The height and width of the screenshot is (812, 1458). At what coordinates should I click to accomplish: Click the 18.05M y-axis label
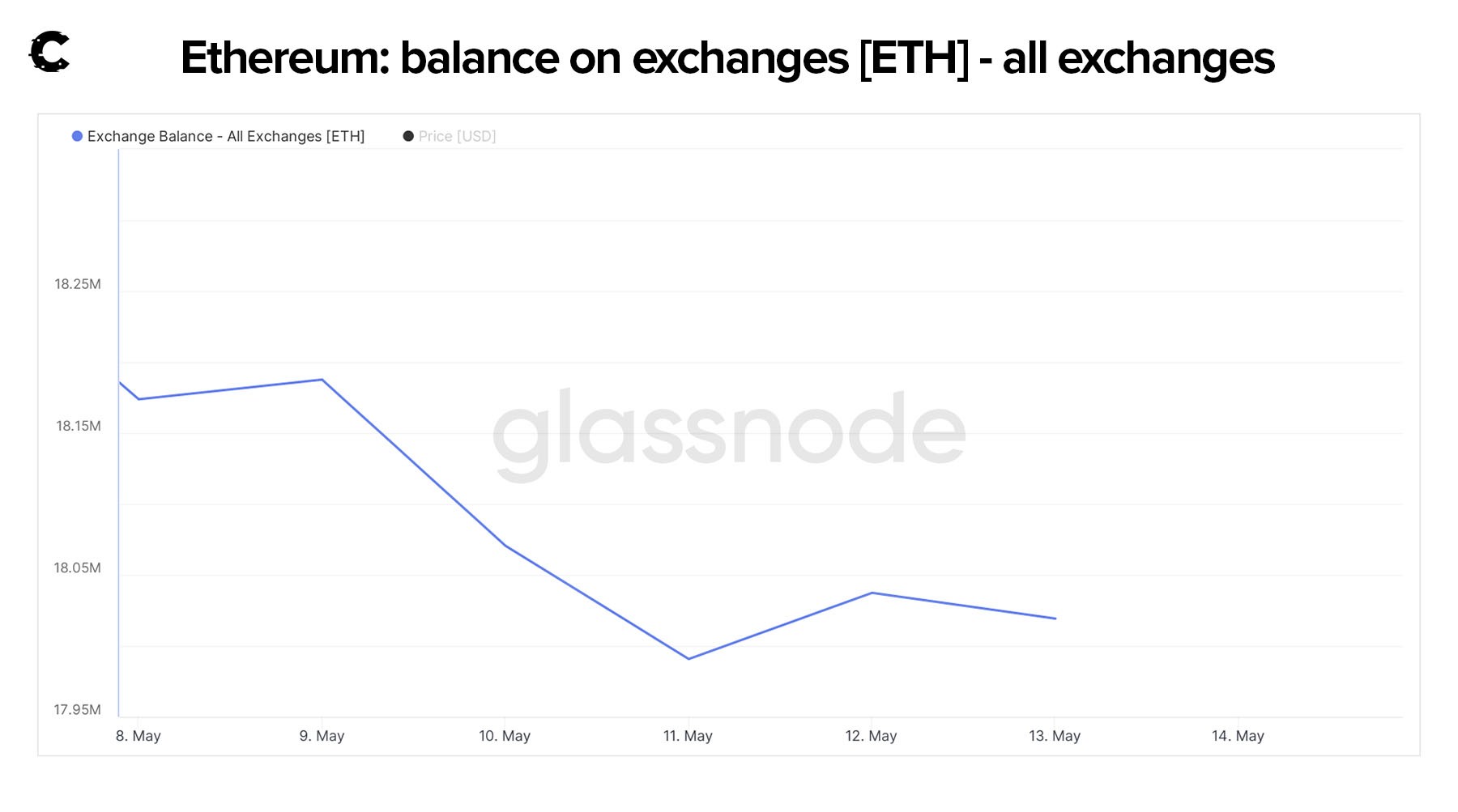pos(78,568)
